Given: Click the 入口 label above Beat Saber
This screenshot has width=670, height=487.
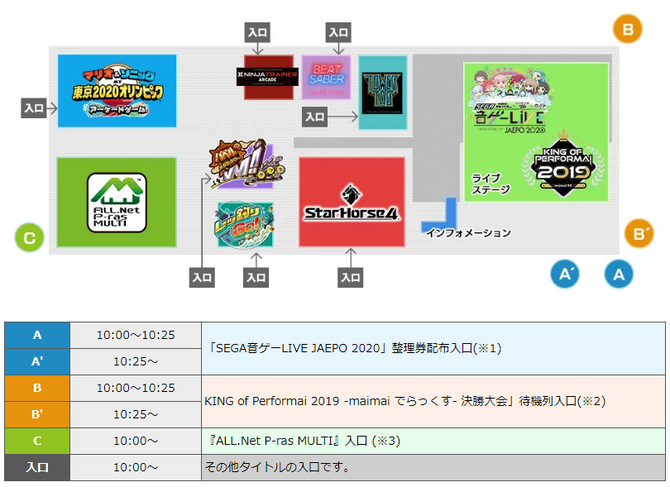Looking at the screenshot, I should [338, 32].
